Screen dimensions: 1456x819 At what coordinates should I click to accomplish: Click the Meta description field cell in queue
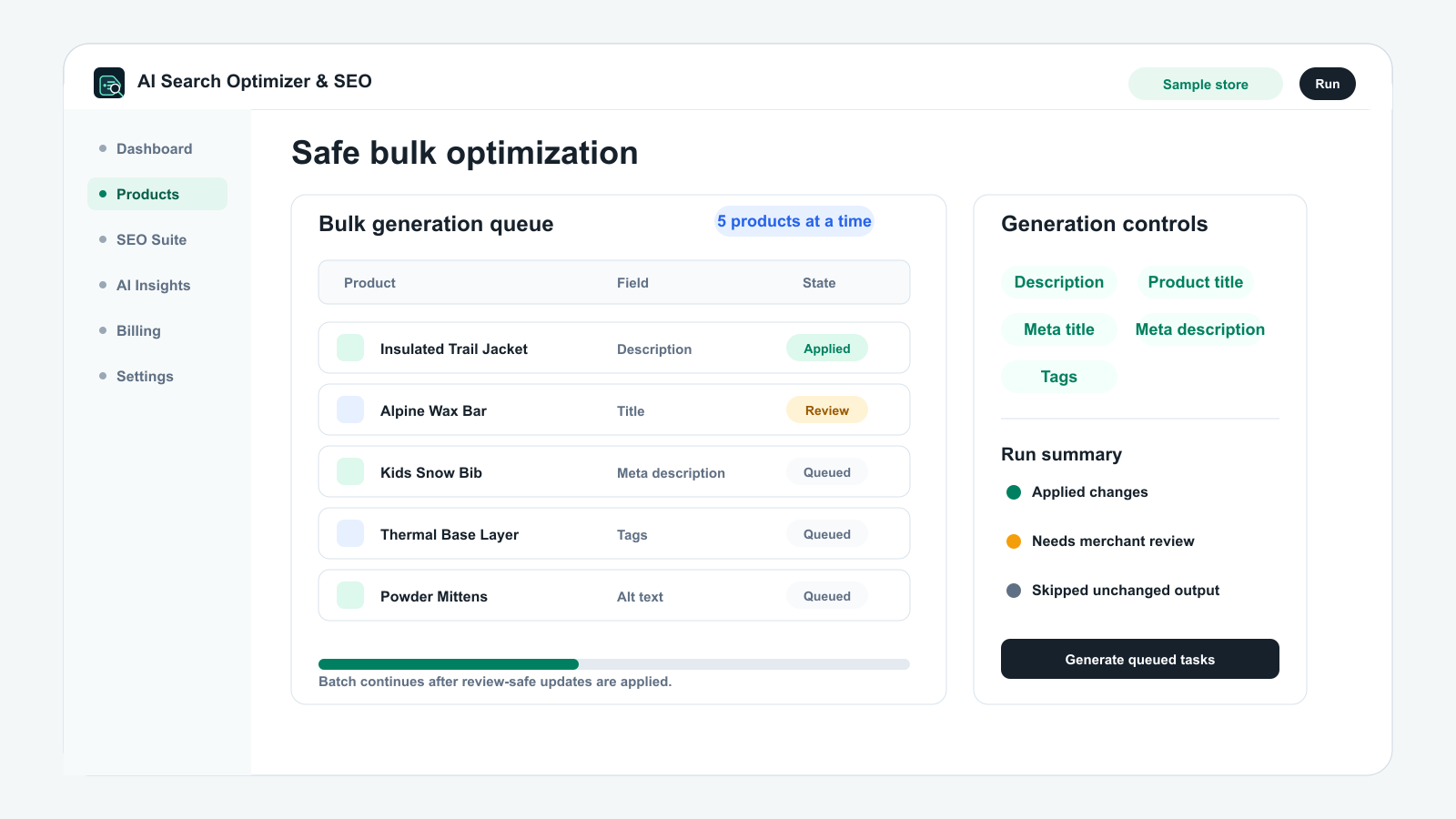[x=671, y=473]
